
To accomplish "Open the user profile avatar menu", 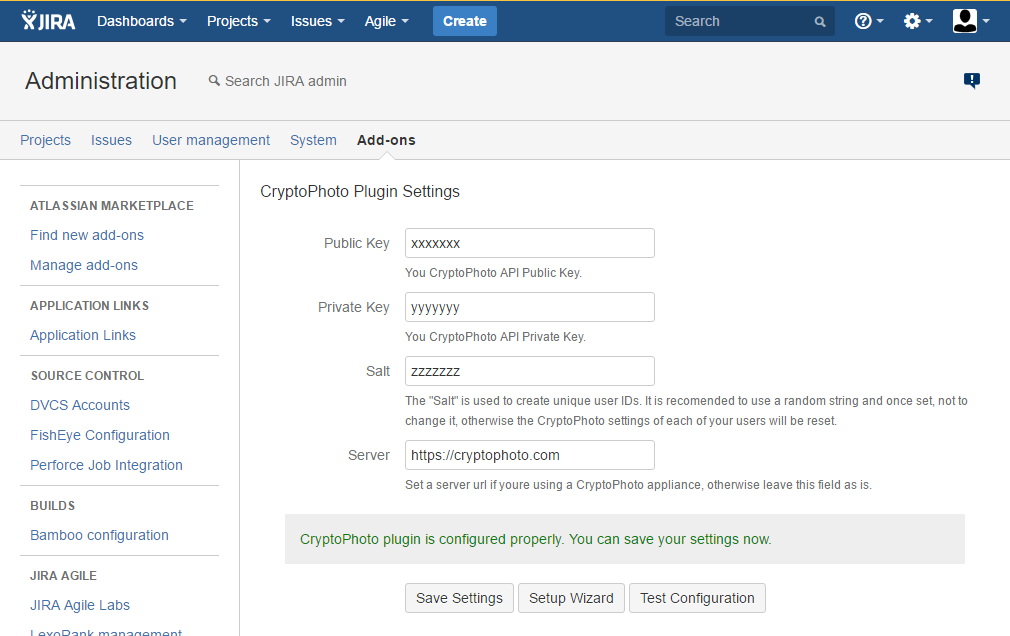I will point(971,21).
